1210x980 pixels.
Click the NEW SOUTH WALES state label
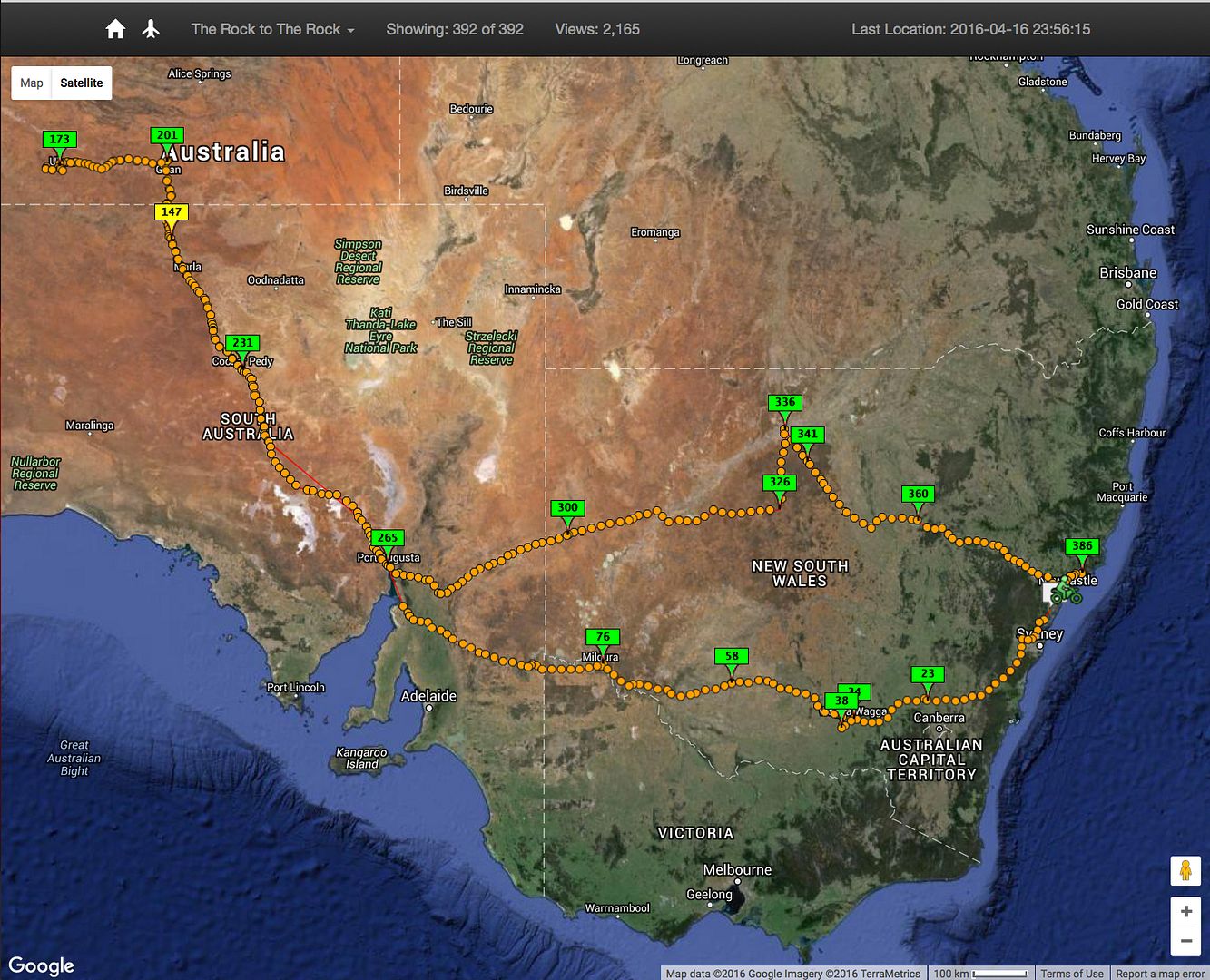click(800, 573)
